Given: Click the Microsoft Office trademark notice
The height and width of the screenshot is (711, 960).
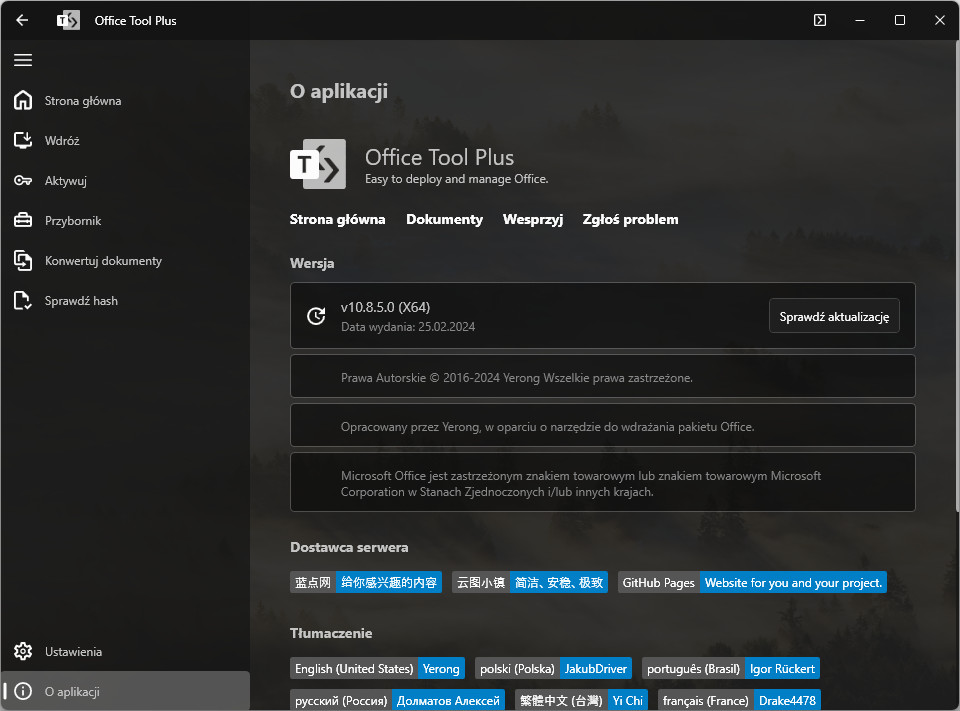Looking at the screenshot, I should (x=580, y=484).
